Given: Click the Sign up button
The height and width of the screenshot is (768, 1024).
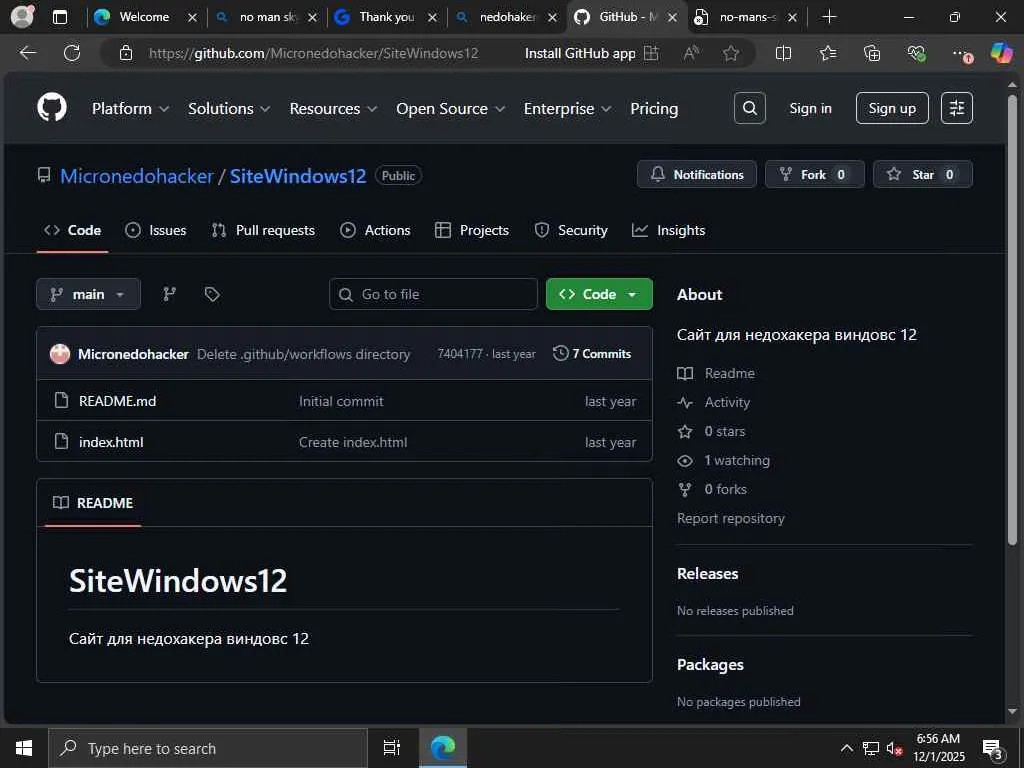Looking at the screenshot, I should [x=892, y=108].
